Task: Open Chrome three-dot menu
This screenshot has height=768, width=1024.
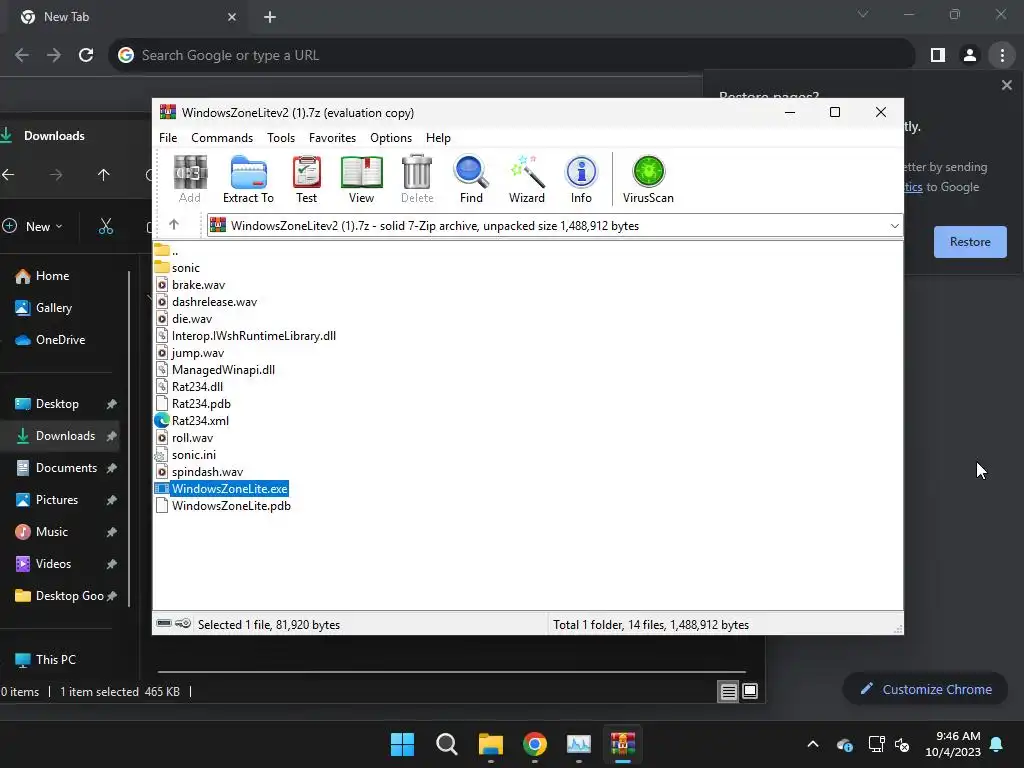Action: pos(1002,56)
